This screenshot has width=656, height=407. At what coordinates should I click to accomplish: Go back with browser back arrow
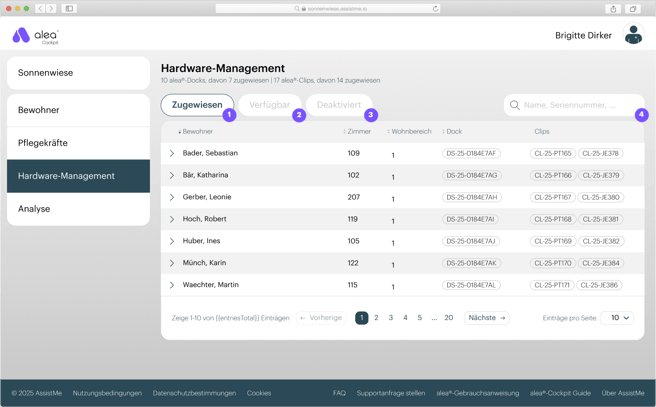[41, 8]
